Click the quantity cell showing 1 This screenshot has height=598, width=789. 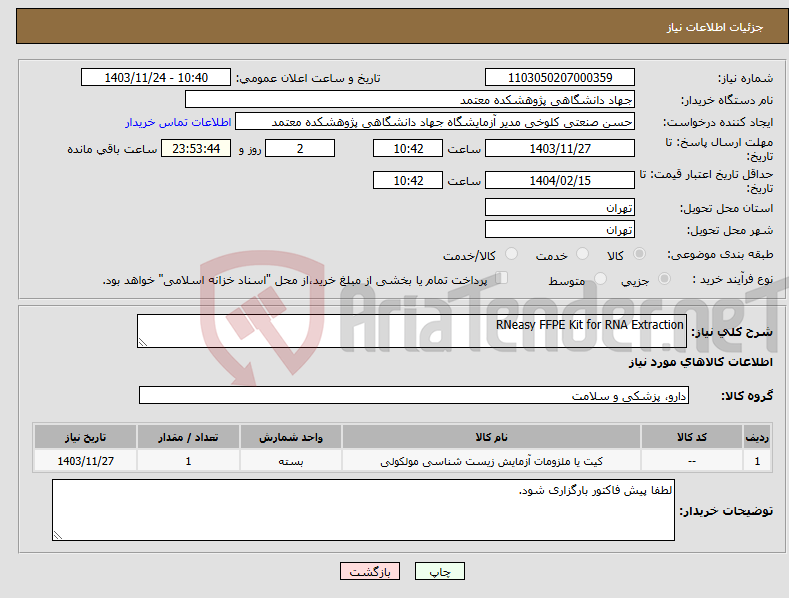coord(188,461)
